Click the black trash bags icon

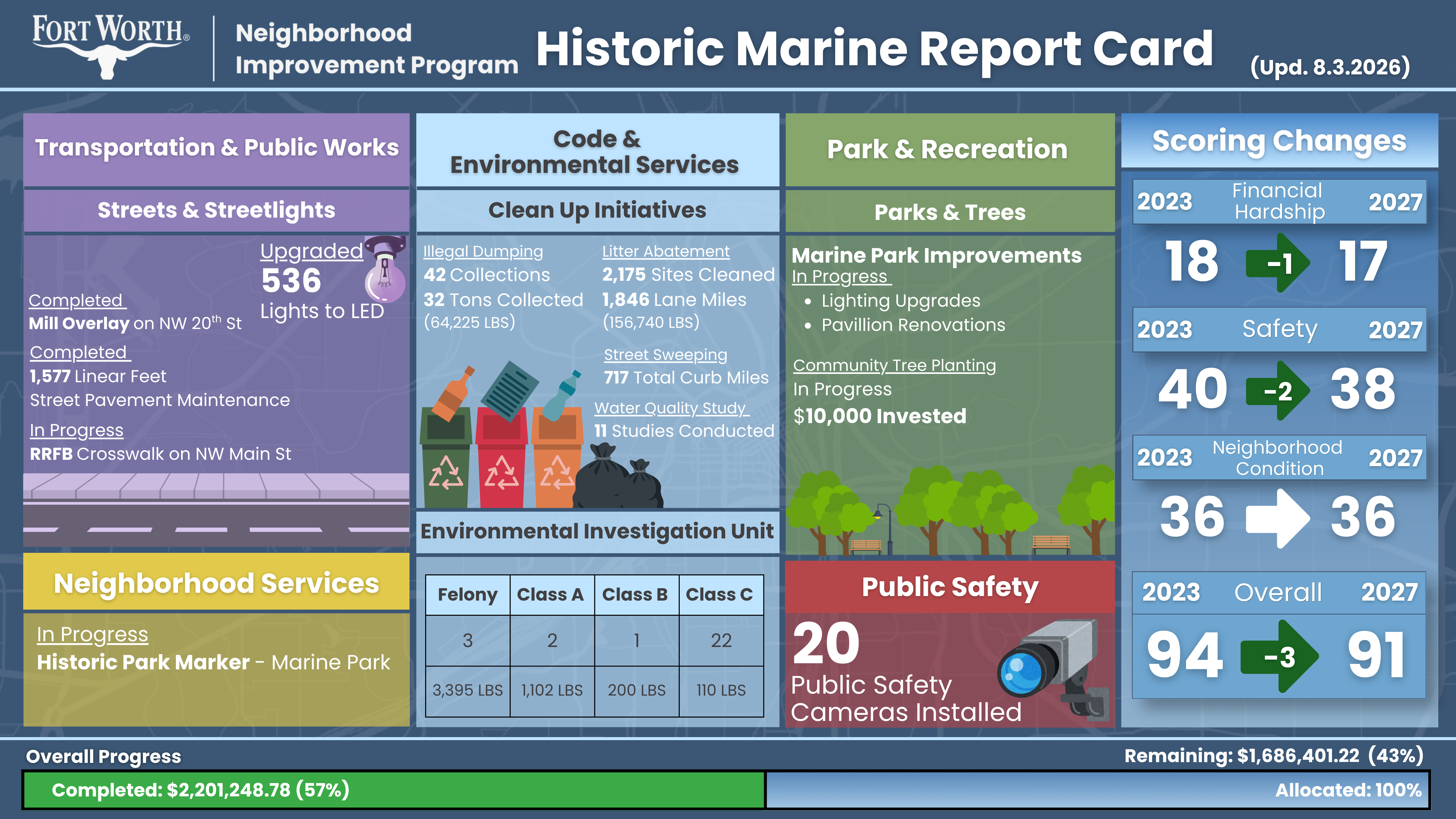coord(618,476)
